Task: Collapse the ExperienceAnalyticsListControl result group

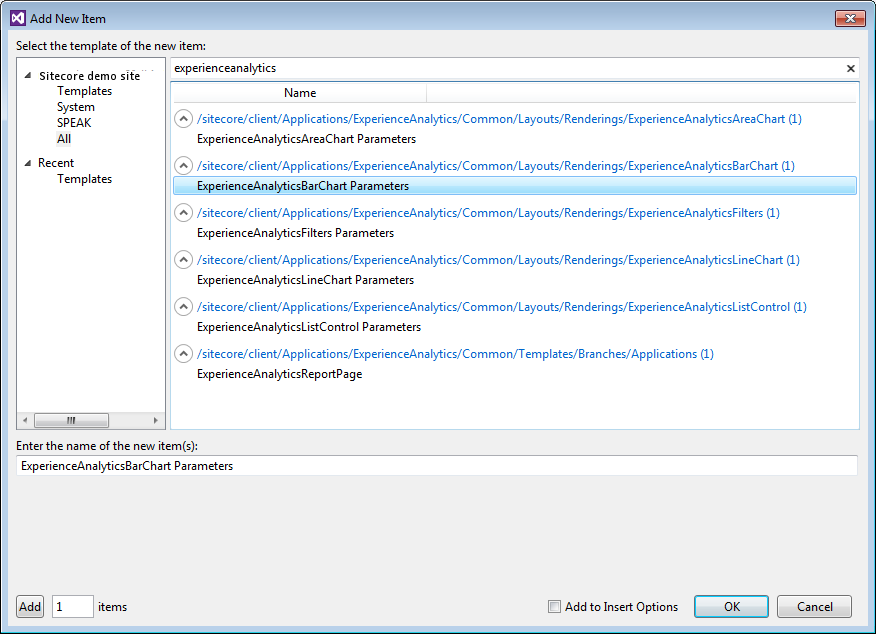Action: click(183, 306)
